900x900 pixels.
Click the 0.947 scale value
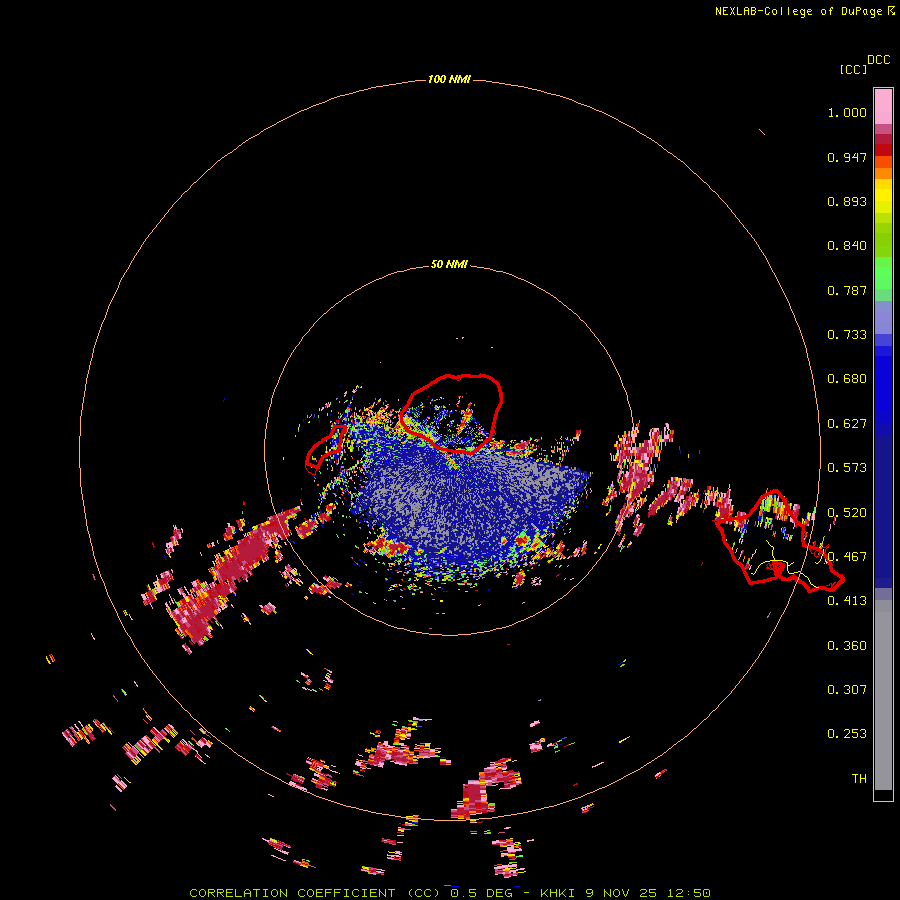click(x=847, y=157)
